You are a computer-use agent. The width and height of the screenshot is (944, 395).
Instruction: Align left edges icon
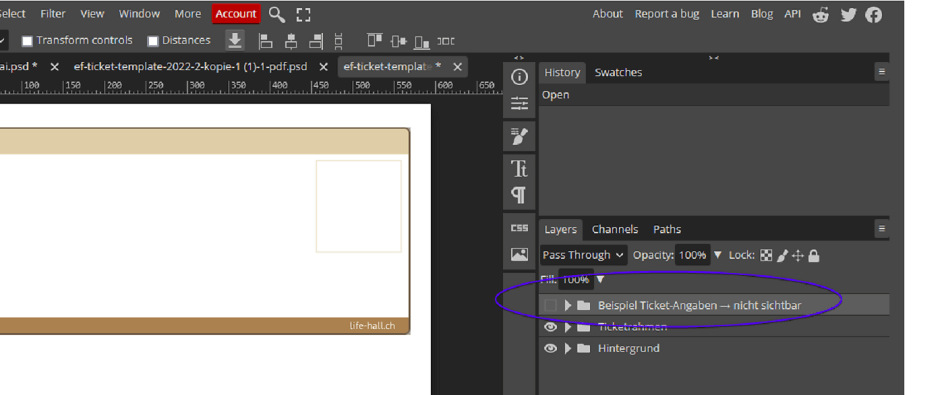tap(266, 41)
